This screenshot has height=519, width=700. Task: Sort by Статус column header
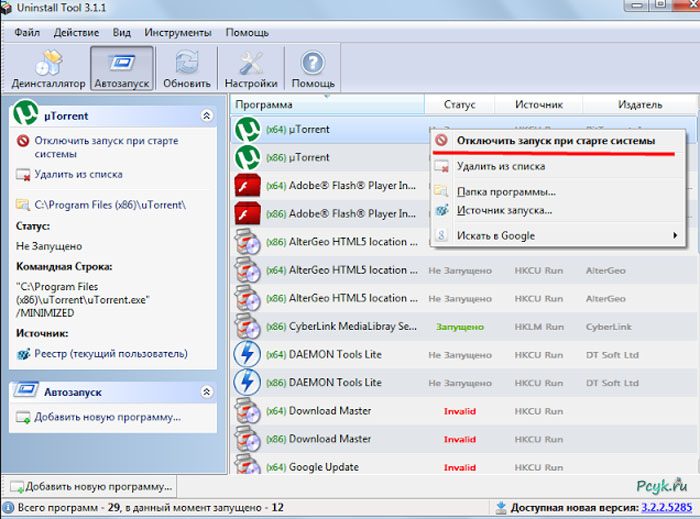(459, 105)
